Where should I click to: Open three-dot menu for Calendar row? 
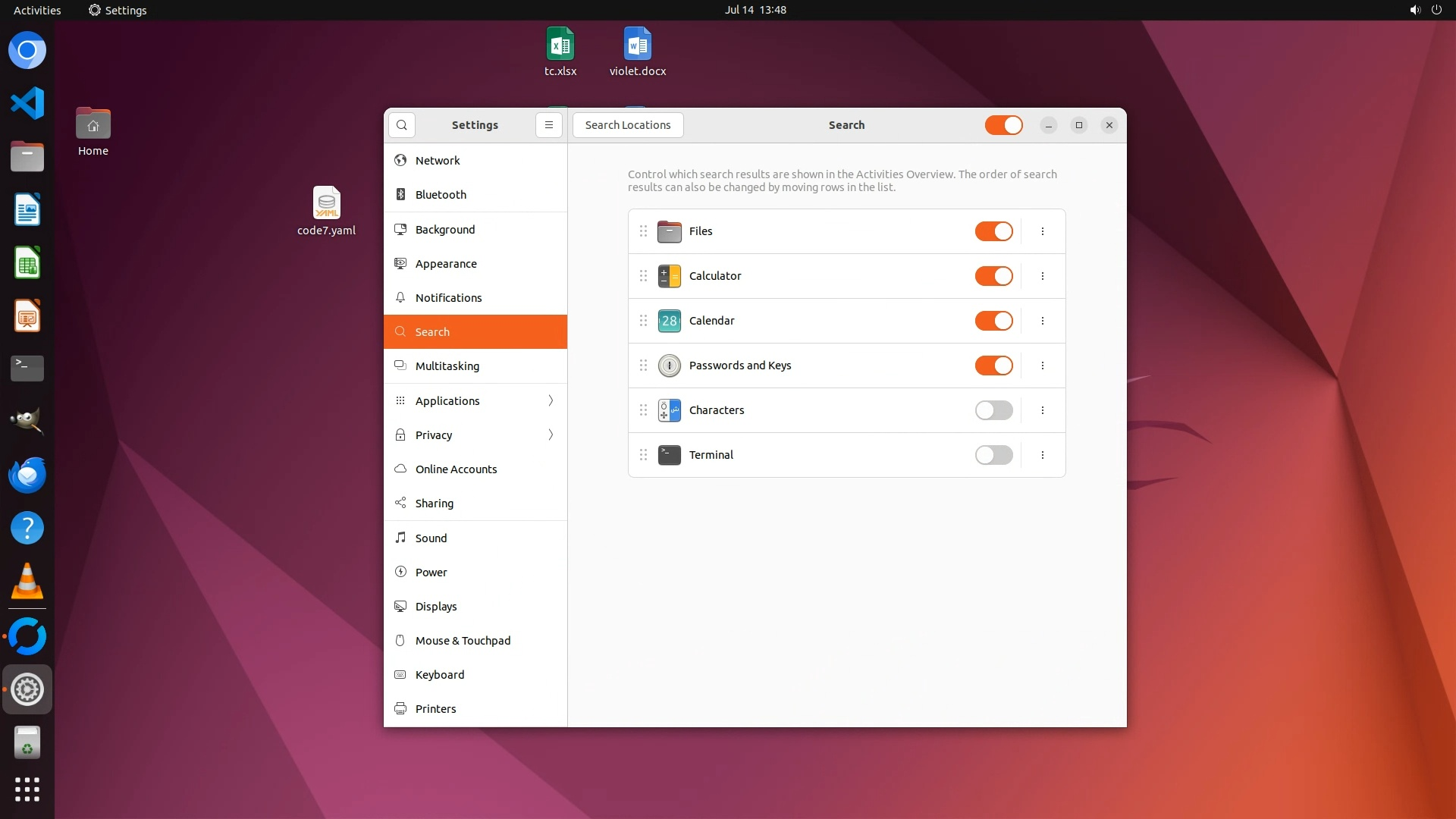pos(1043,321)
